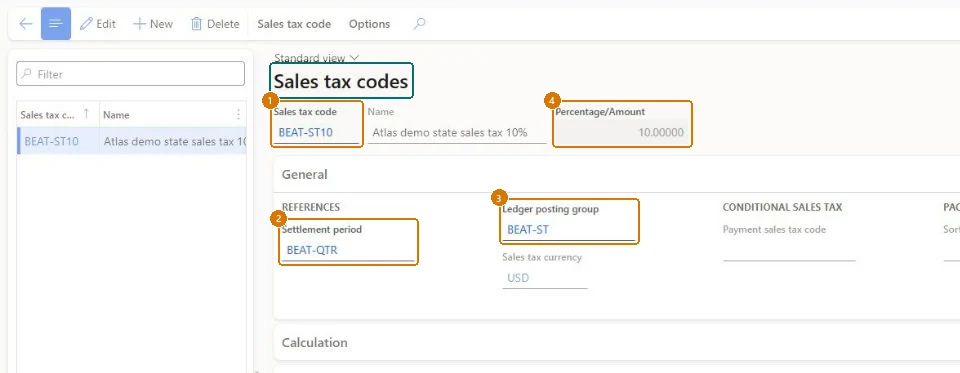Delete the selected sales tax code
The image size is (960, 373).
(x=215, y=24)
